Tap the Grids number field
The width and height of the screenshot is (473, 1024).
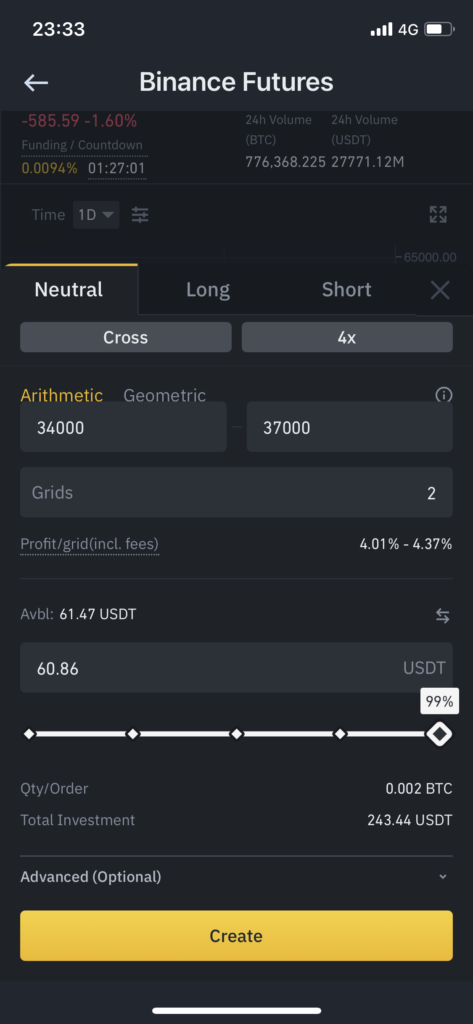[x=236, y=492]
